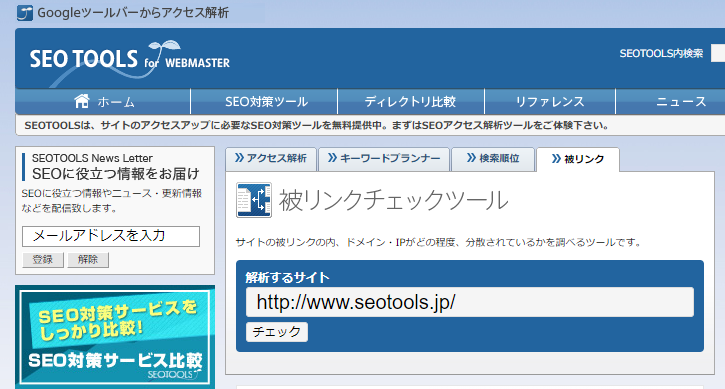This screenshot has height=389, width=725.
Task: Click the 登録 newsletter button
Action: coord(43,259)
